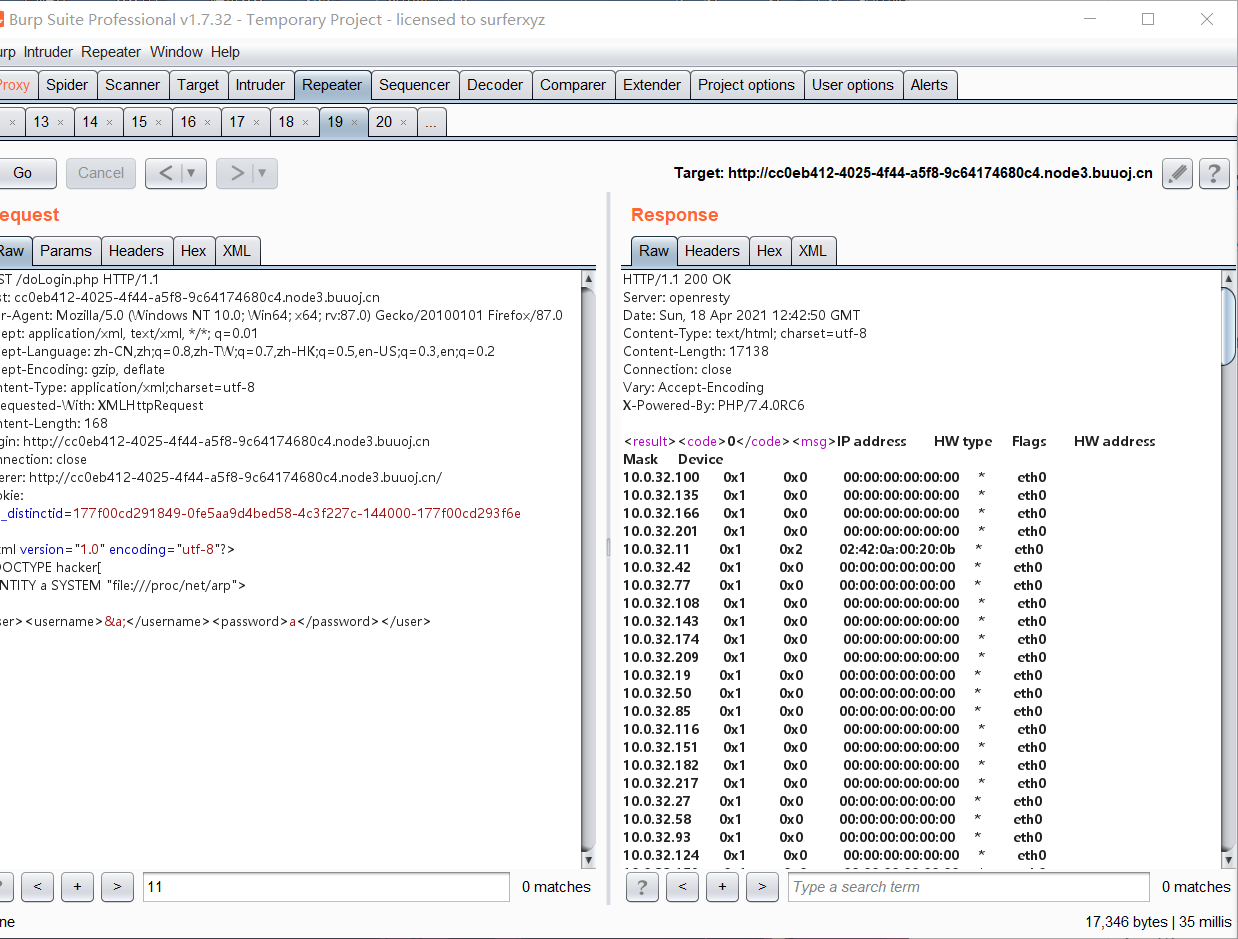1238x939 pixels.
Task: Close Repeater tab 19
Action: (354, 122)
